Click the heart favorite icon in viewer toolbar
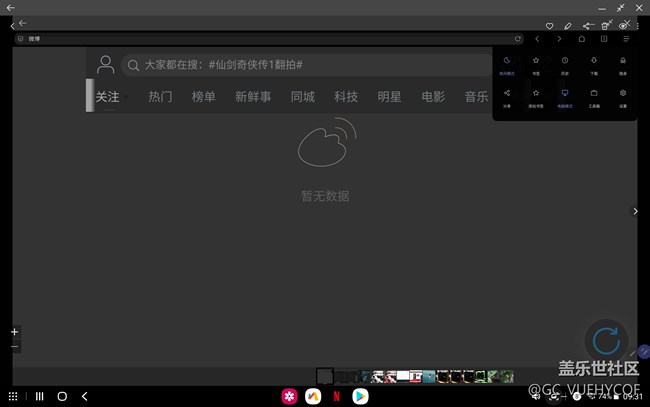 point(550,26)
